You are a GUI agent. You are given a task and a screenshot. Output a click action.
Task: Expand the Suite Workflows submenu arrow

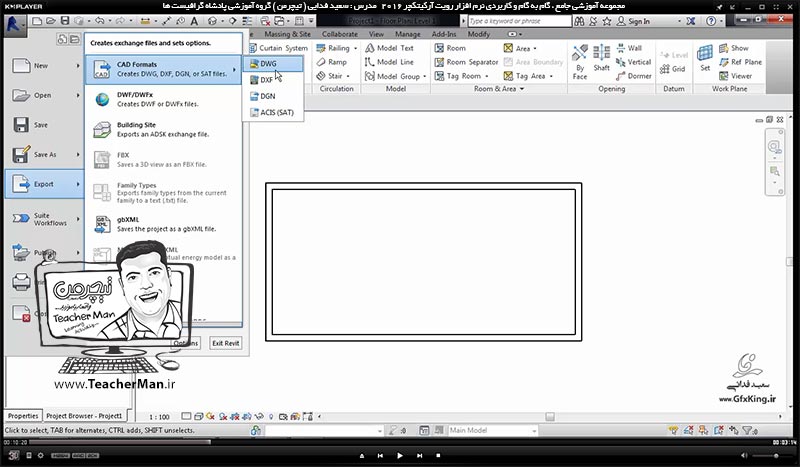[x=78, y=219]
